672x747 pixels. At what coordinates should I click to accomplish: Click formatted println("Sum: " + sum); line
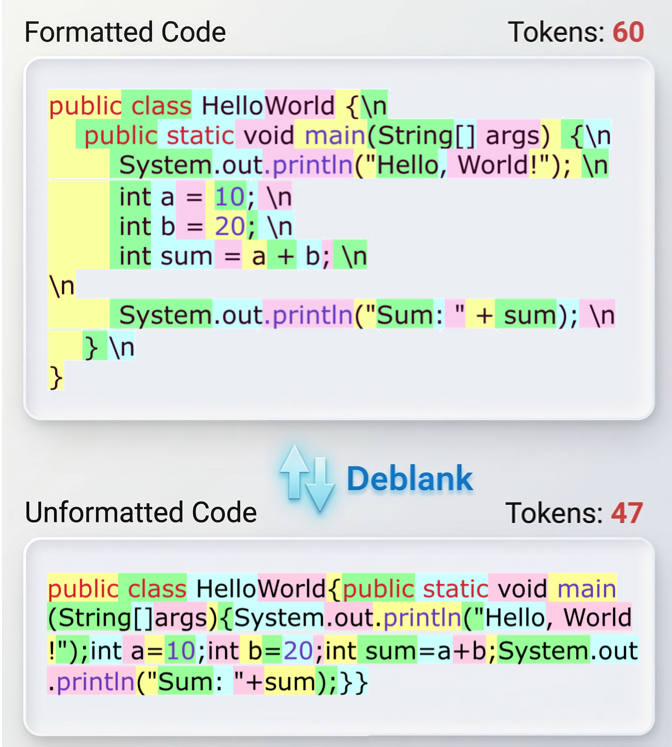click(x=332, y=314)
